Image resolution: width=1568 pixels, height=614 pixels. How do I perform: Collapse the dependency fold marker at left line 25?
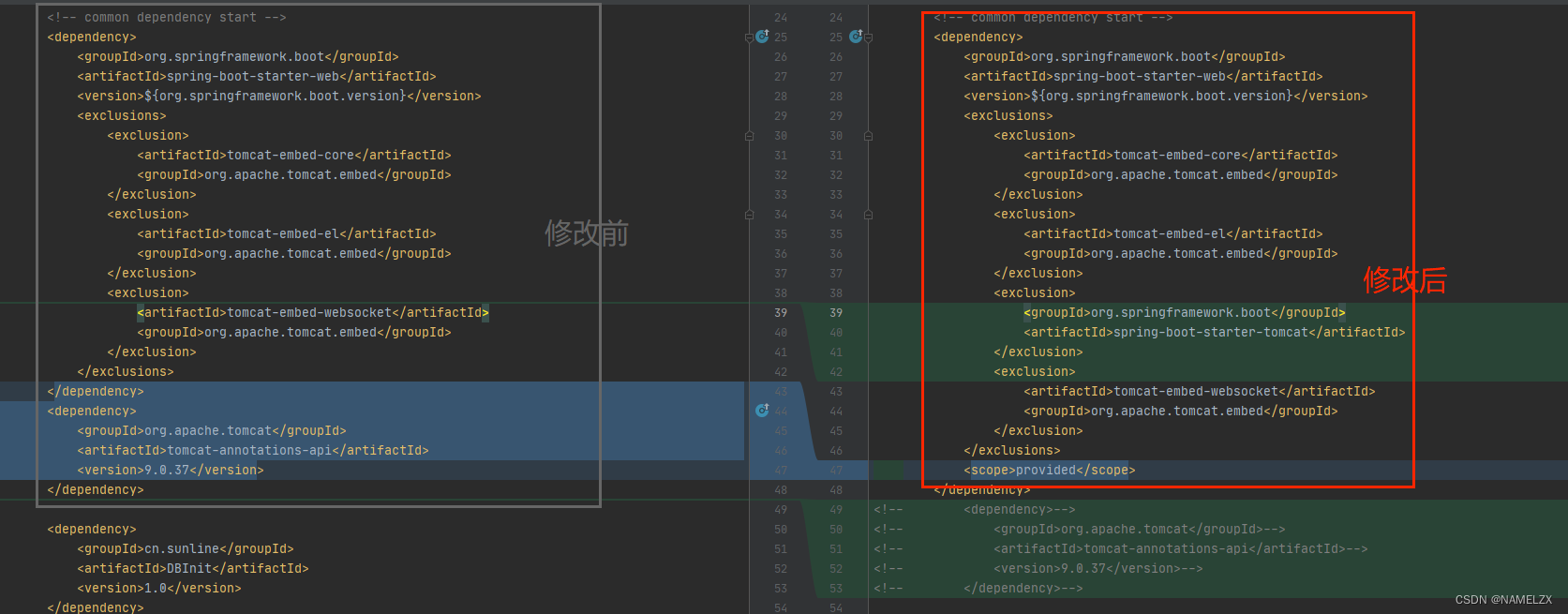pos(749,37)
